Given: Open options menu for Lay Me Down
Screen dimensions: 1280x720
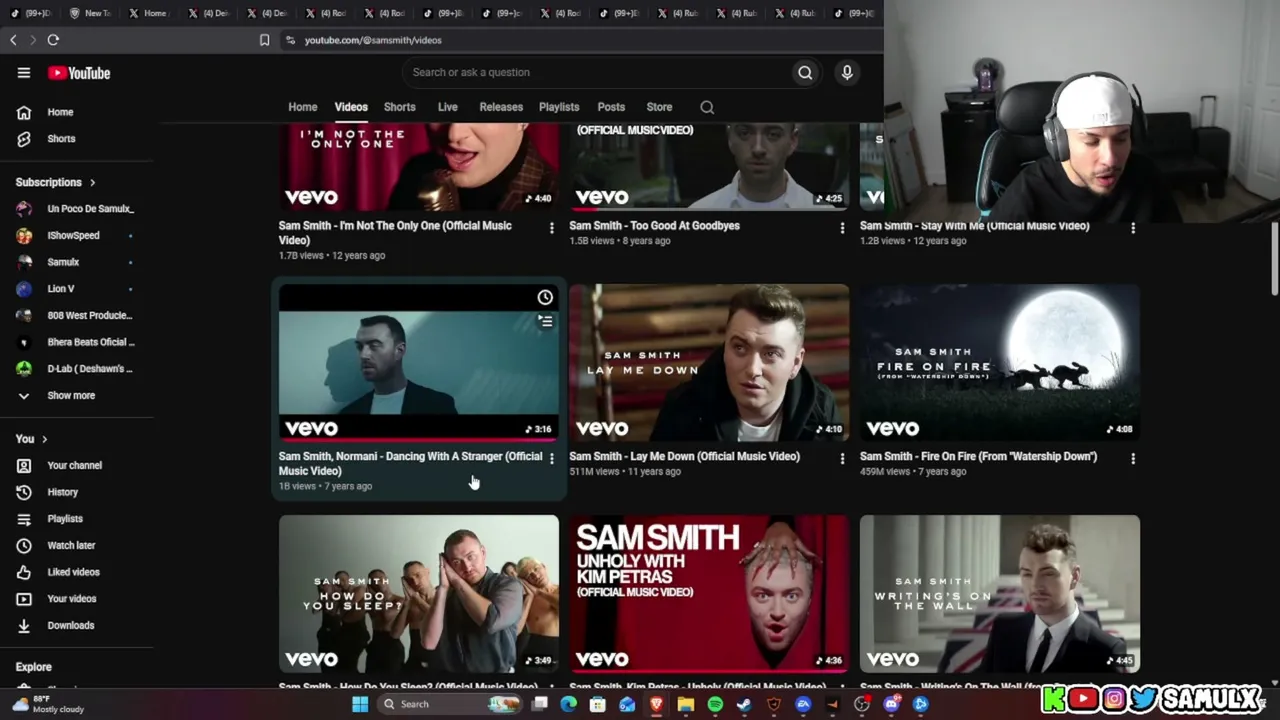Looking at the screenshot, I should (842, 458).
